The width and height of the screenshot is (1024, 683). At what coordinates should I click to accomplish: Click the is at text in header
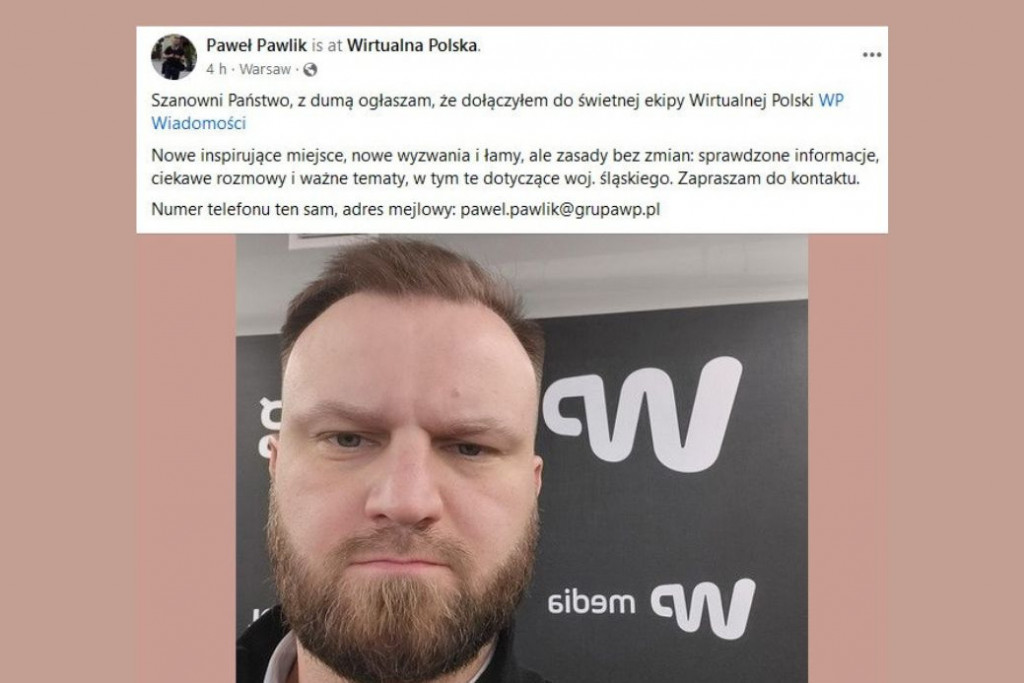(x=327, y=45)
